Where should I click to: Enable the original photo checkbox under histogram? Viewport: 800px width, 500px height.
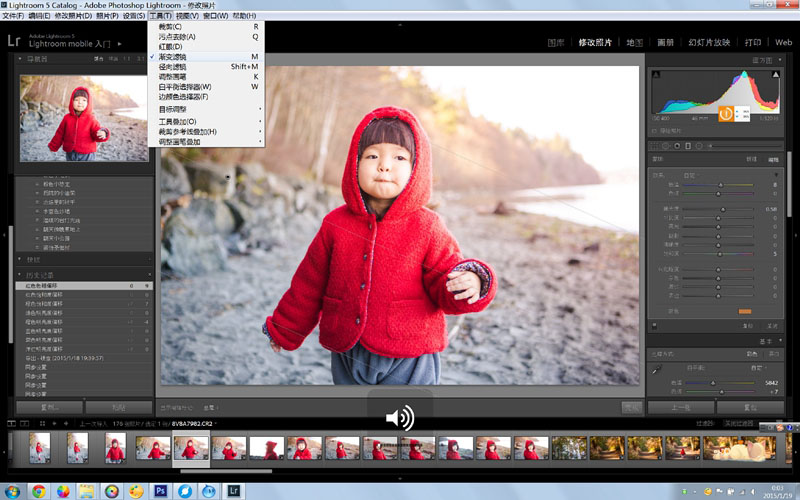click(x=655, y=131)
